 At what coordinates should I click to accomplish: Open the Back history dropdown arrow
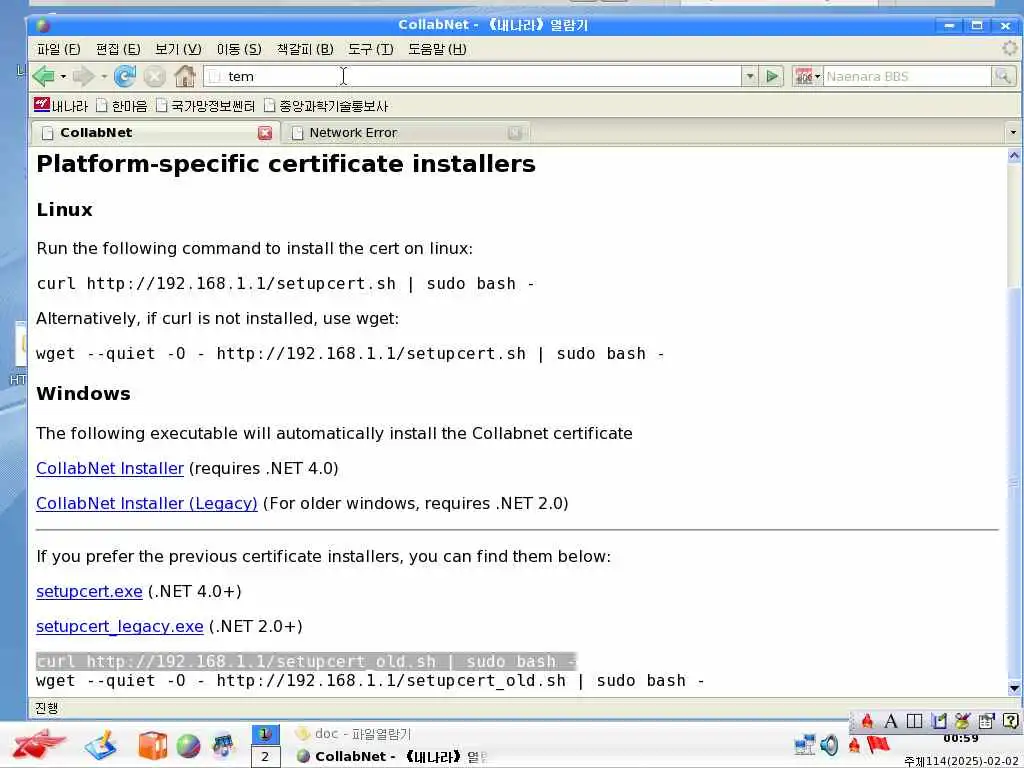(x=63, y=76)
